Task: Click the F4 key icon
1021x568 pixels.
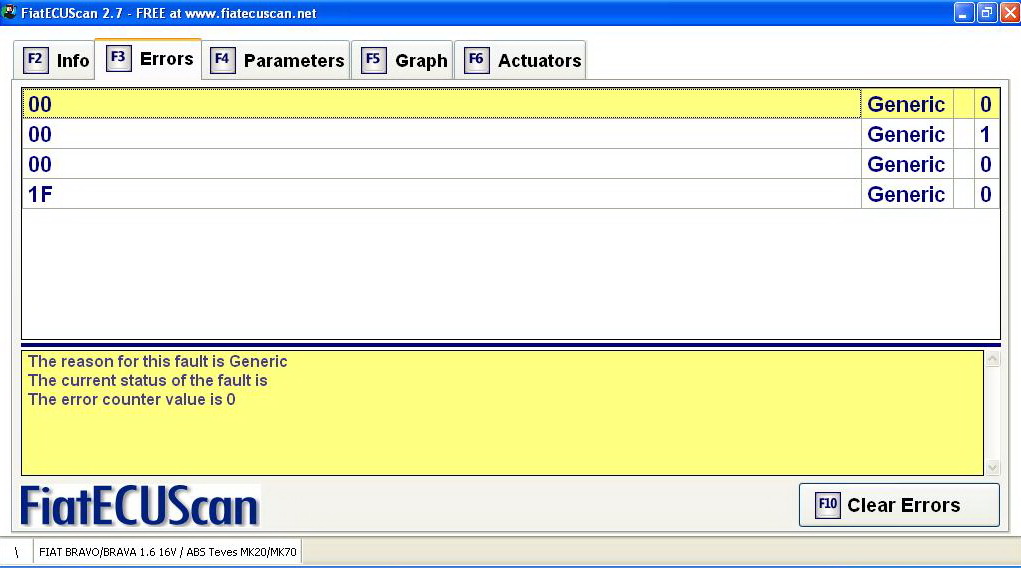Action: click(x=222, y=61)
